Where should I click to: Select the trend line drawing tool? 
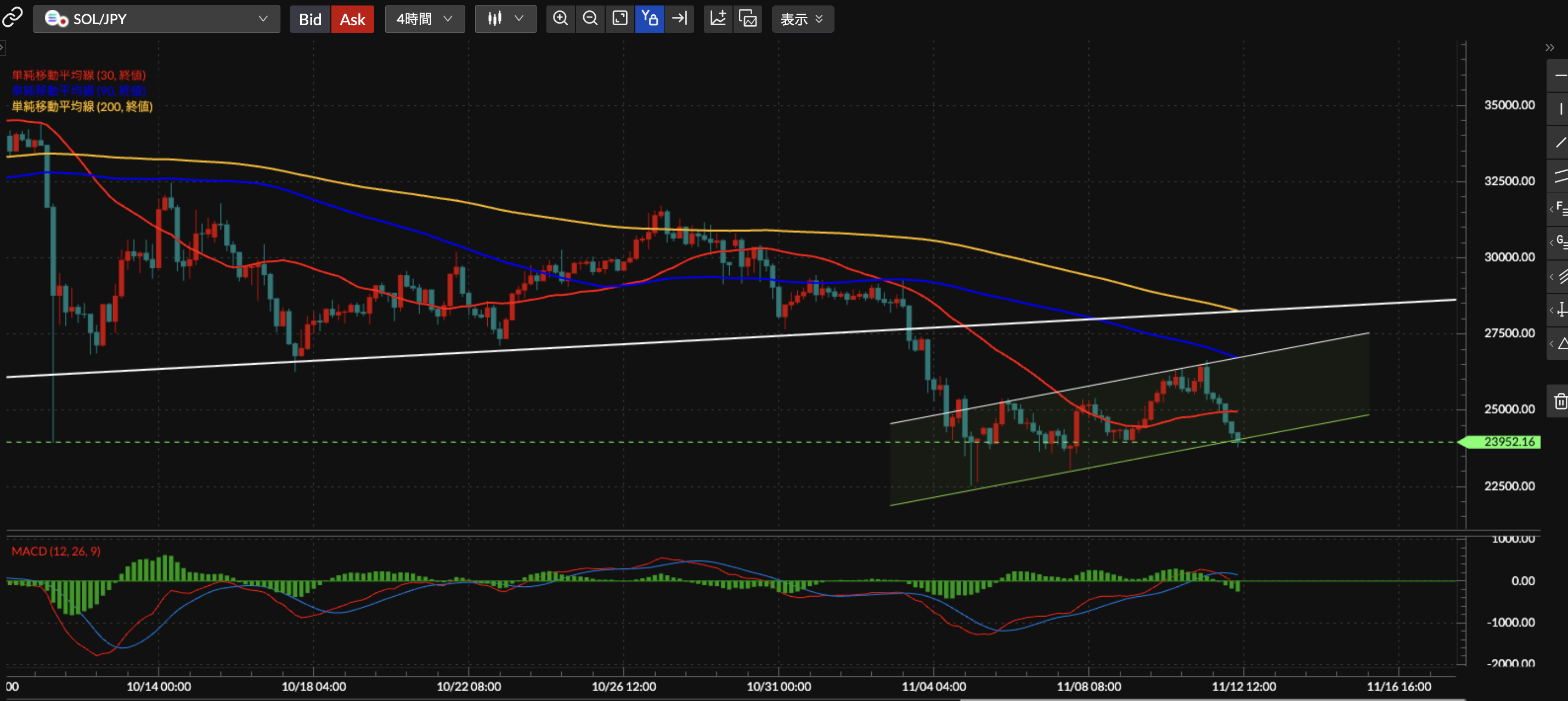(x=1560, y=143)
